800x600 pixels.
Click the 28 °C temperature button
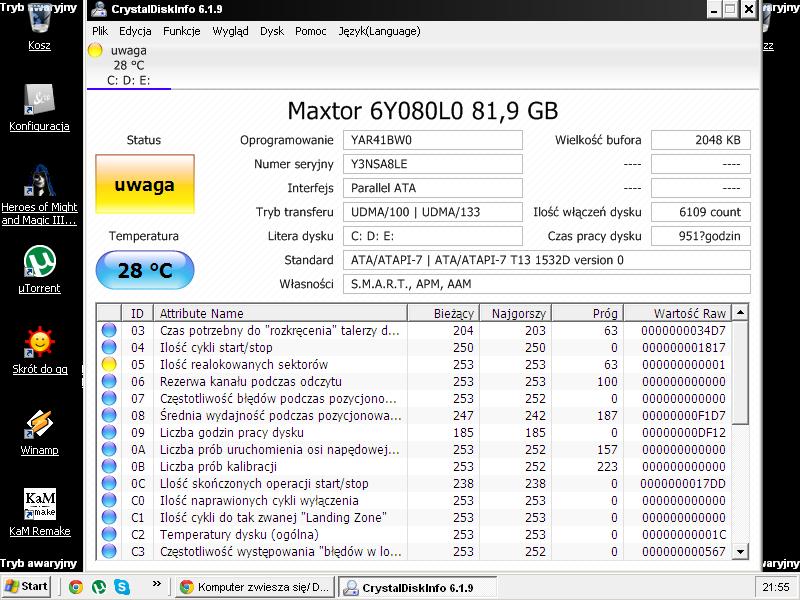(145, 270)
